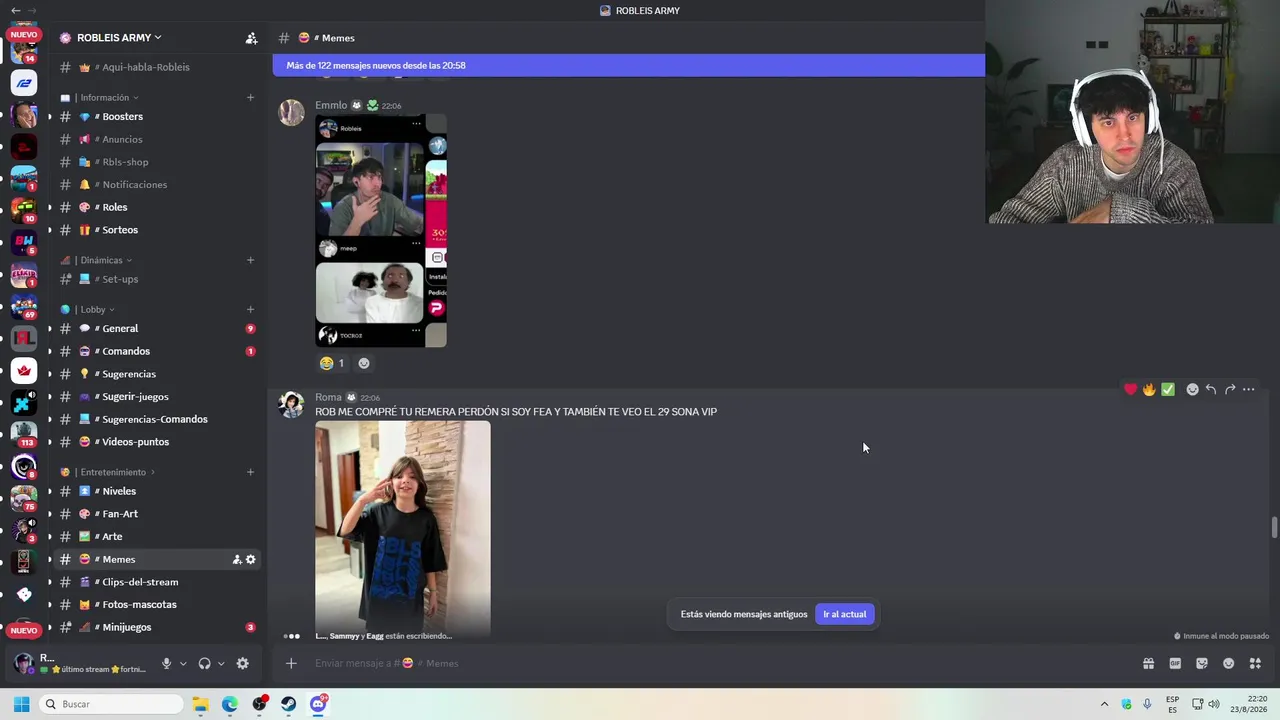Open the Aquí-habla-Robleis channel

(155, 67)
